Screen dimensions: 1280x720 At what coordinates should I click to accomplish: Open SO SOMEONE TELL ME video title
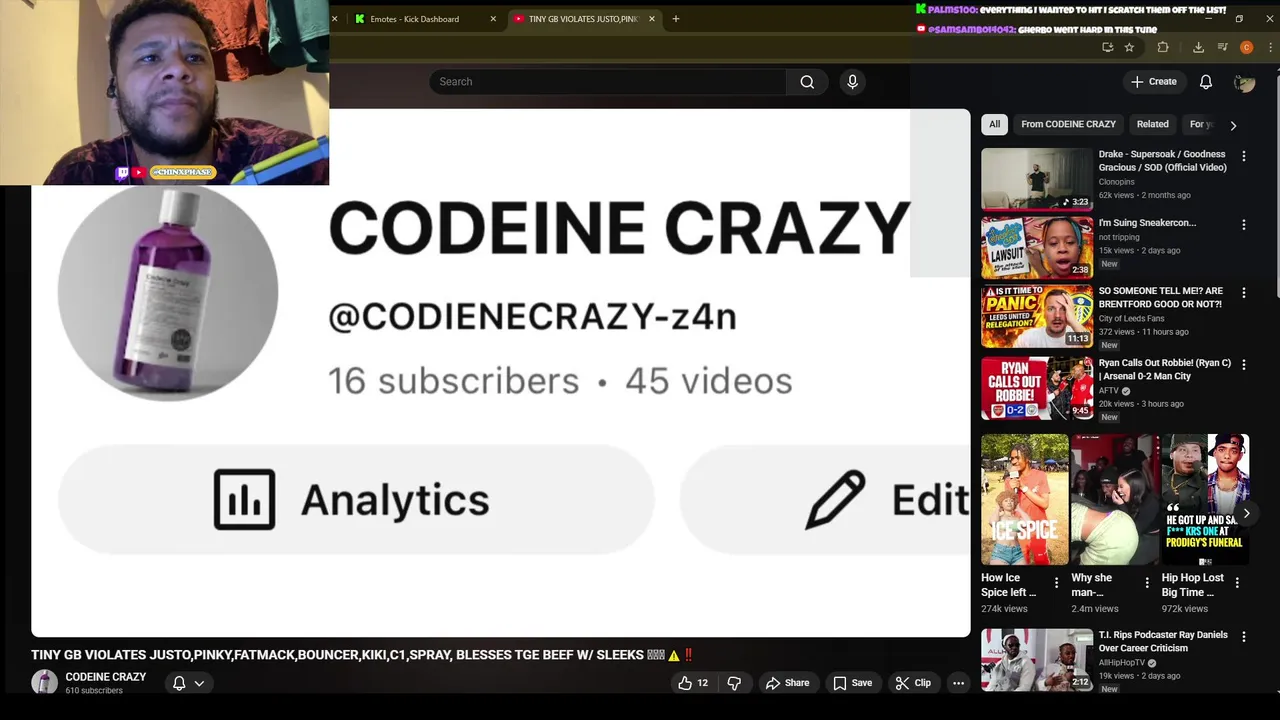1160,297
